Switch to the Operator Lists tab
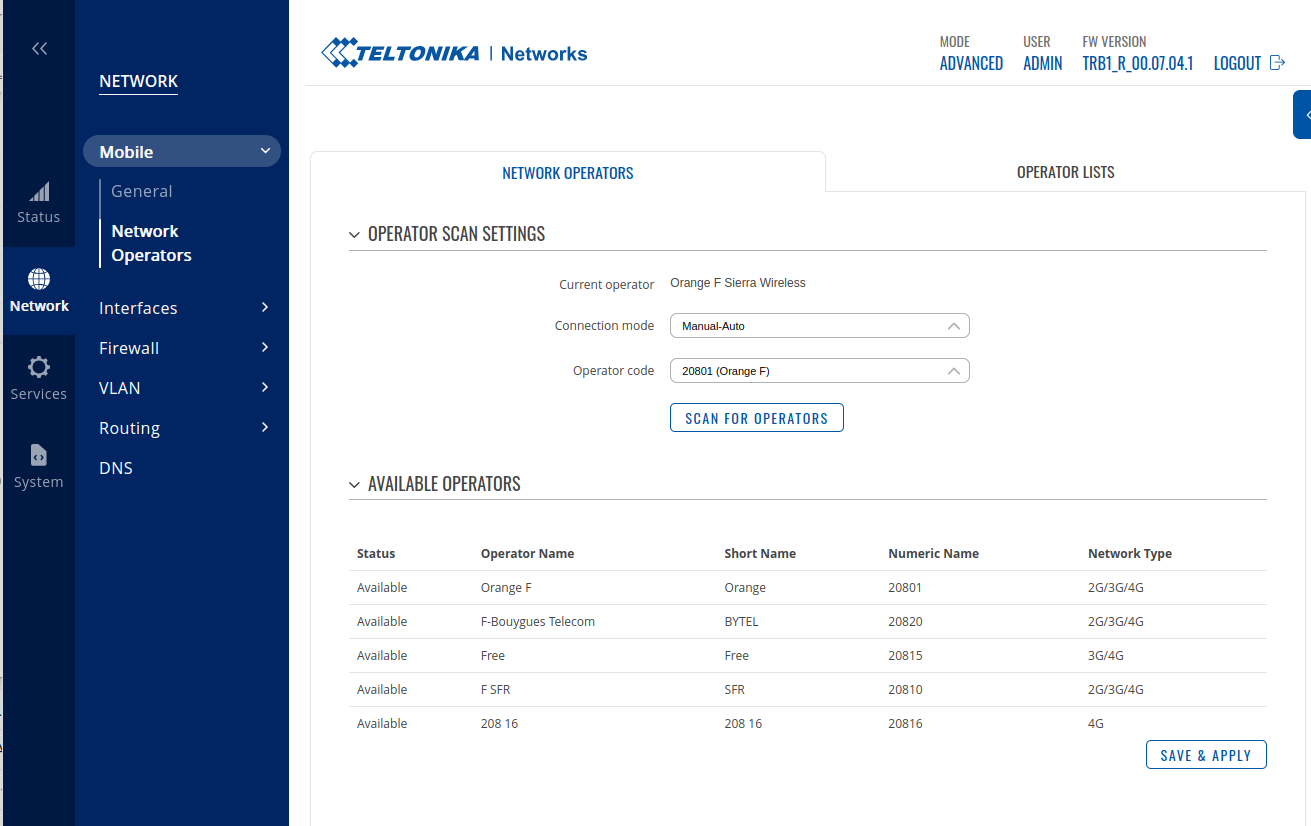Screen dimensions: 1311x826 pos(1066,172)
